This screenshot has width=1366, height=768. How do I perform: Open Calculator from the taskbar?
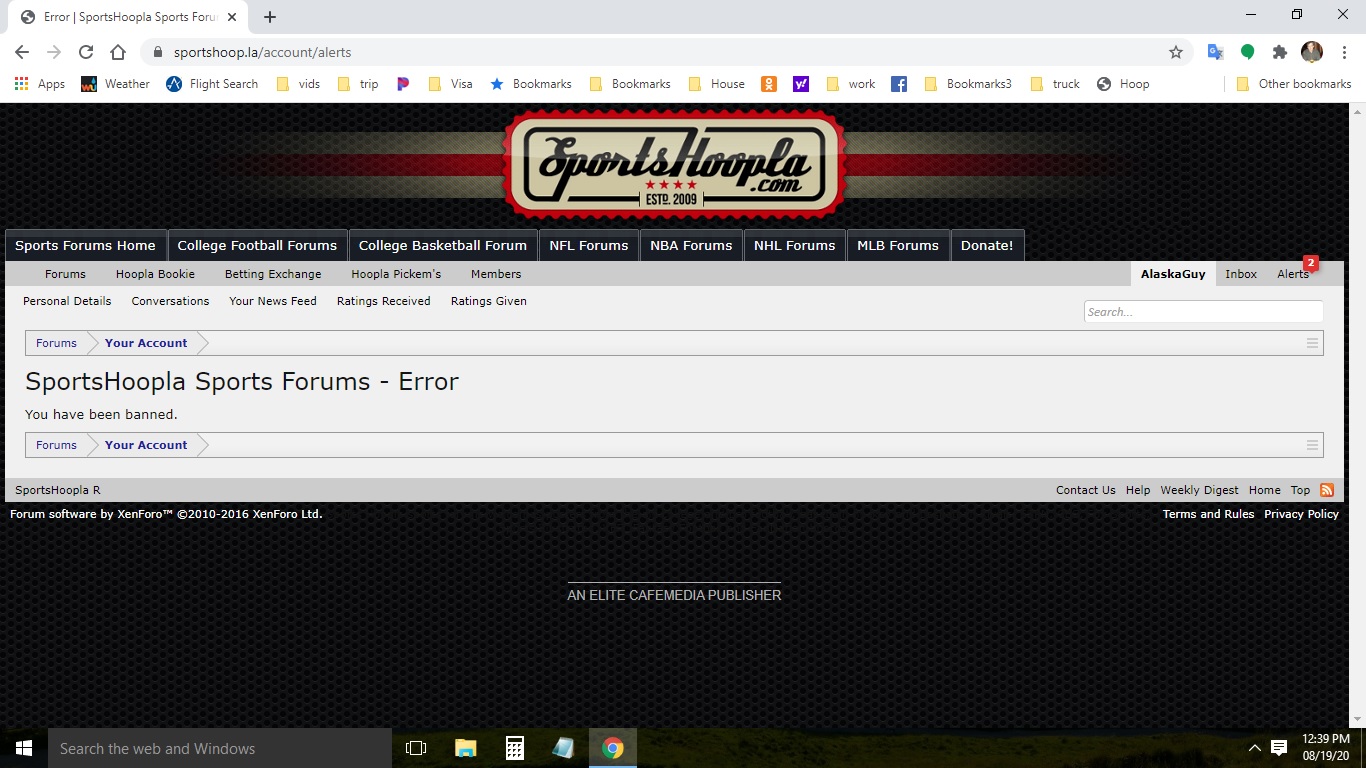pos(515,748)
